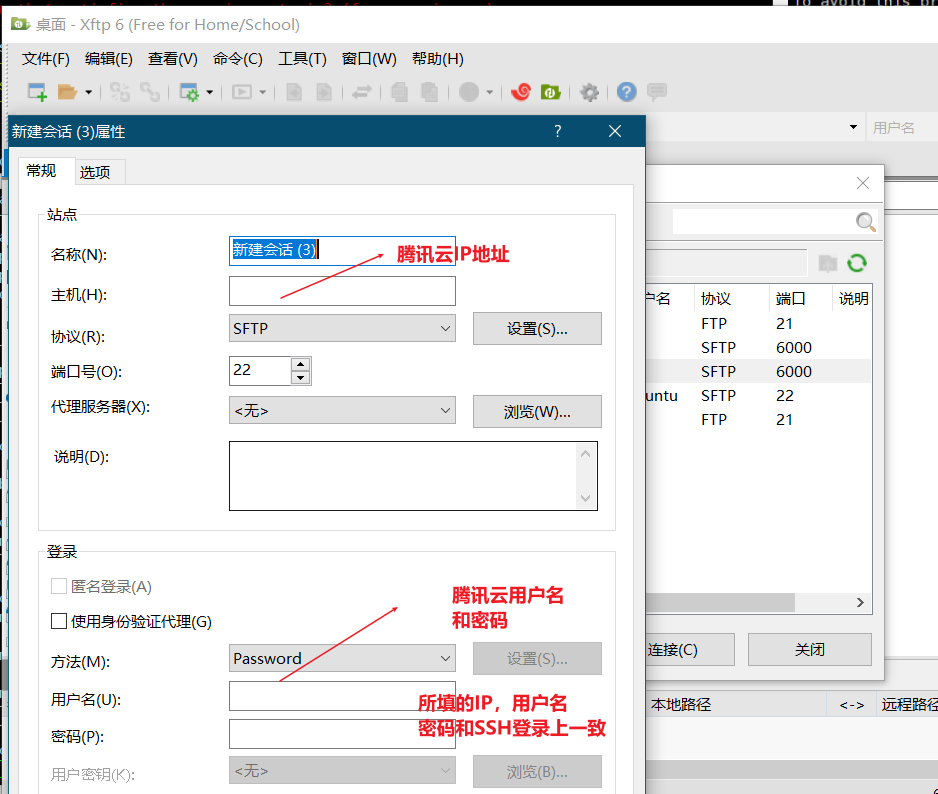
Task: Click the 密码(P) input field
Action: click(x=342, y=734)
